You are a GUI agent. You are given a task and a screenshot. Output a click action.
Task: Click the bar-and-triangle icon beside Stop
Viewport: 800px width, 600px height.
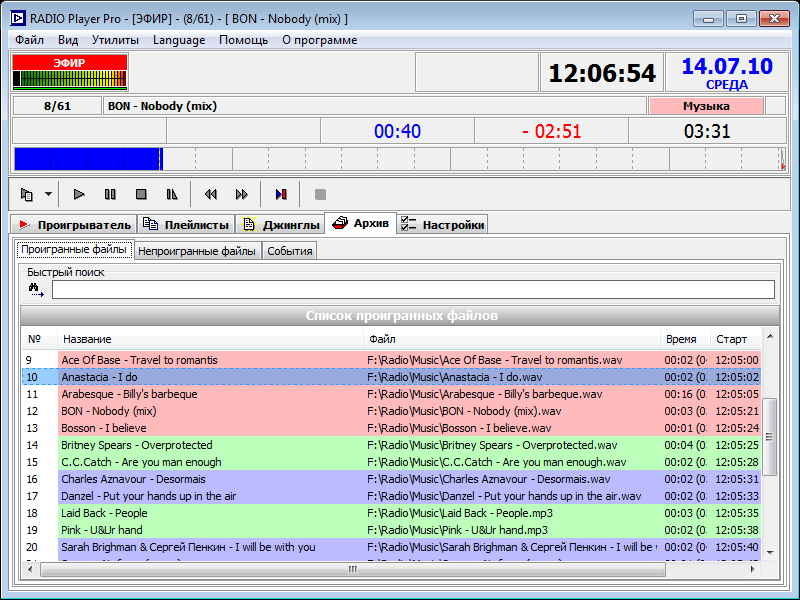172,194
